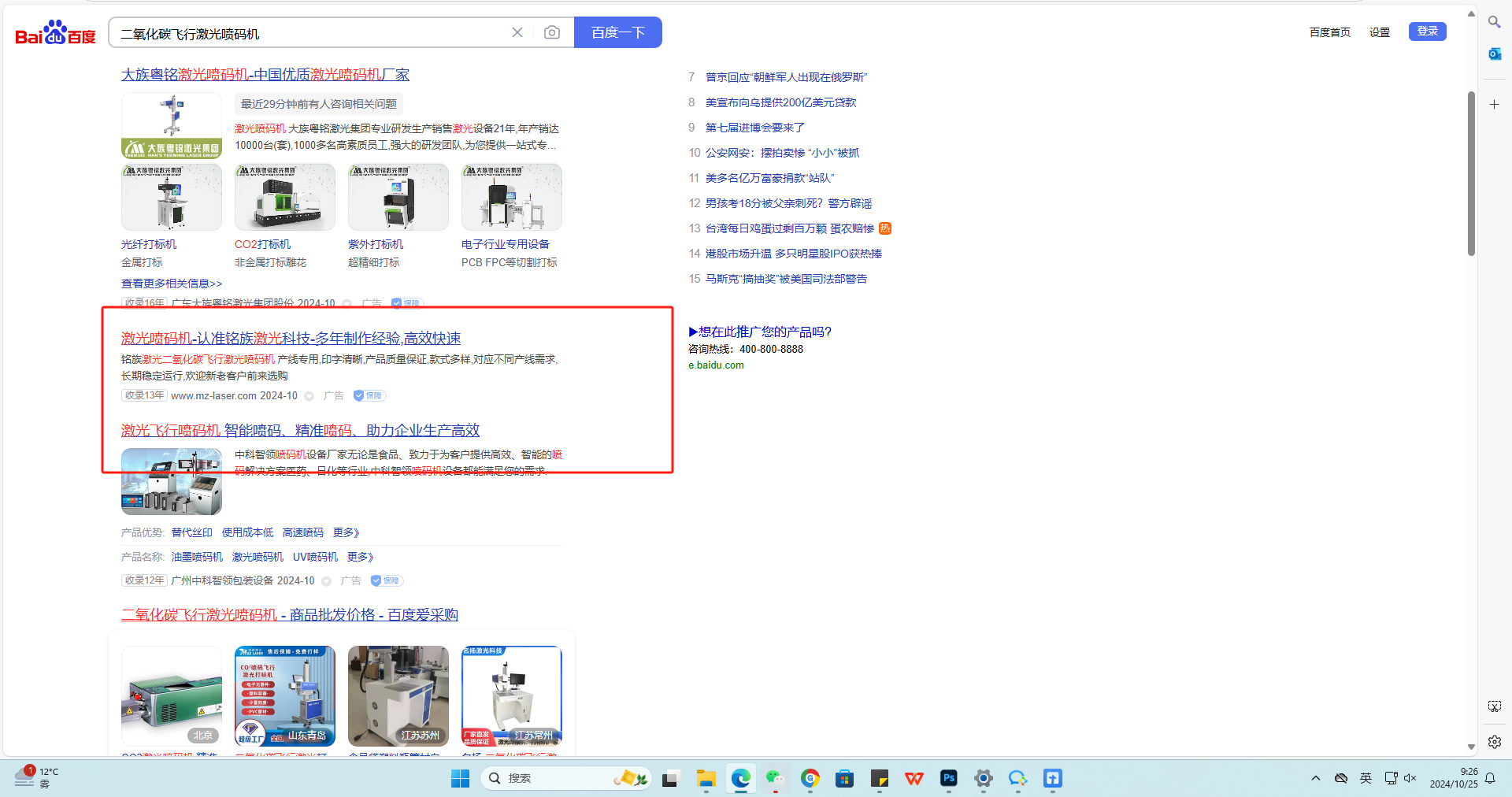Open the 紫外打标机 link
This screenshot has width=1512, height=797.
pos(376,244)
